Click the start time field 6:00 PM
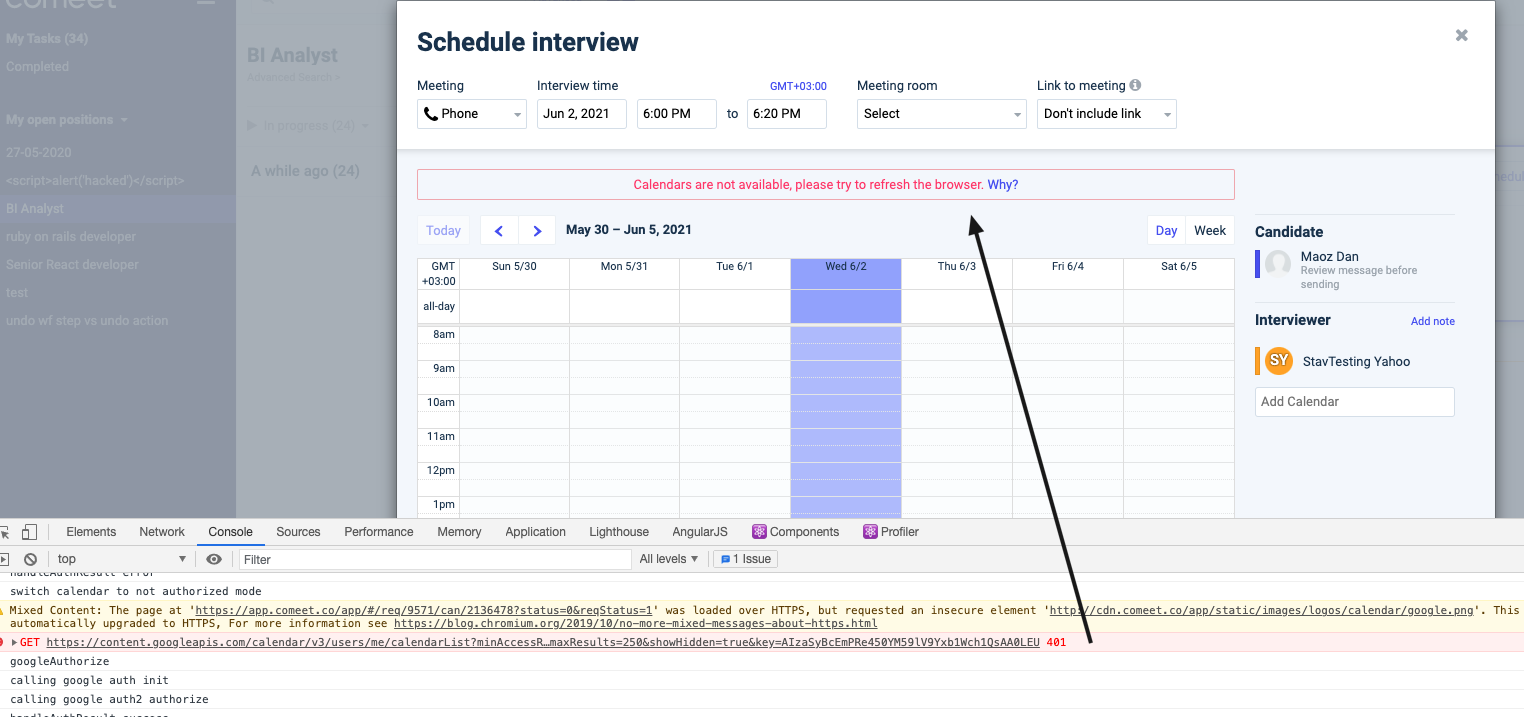The width and height of the screenshot is (1524, 717). [x=677, y=114]
